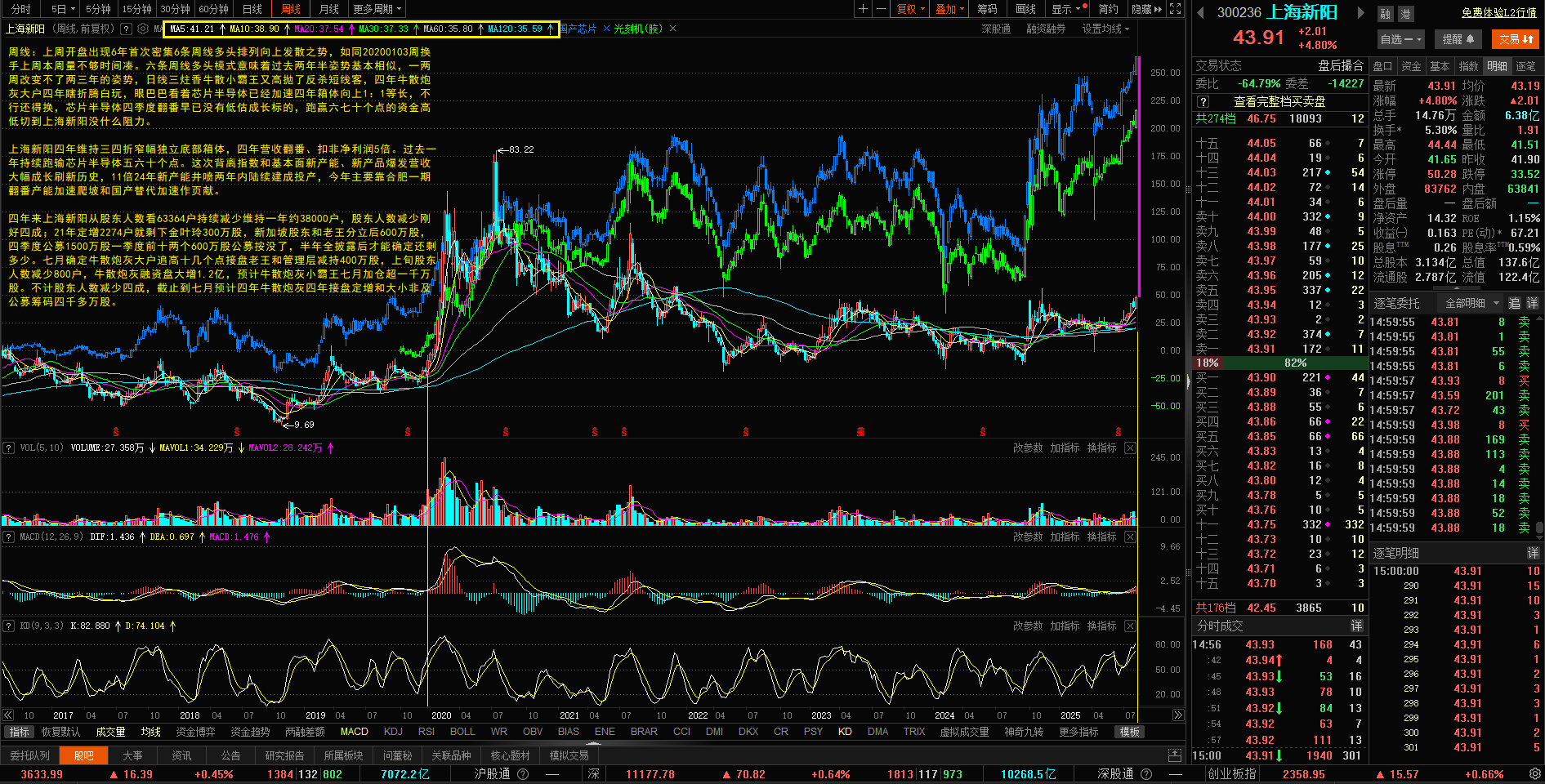Go to next stock with right arrow
This screenshot has width=1545, height=784.
tap(1360, 12)
